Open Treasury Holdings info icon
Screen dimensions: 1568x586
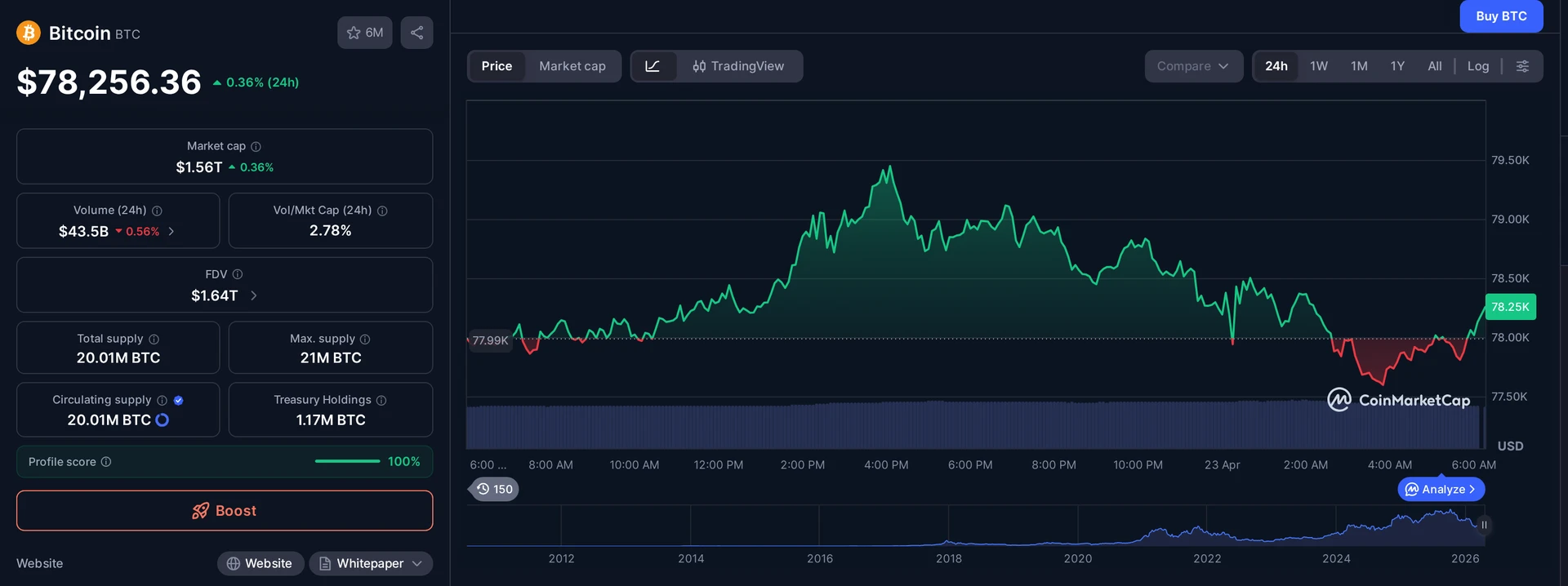(381, 400)
